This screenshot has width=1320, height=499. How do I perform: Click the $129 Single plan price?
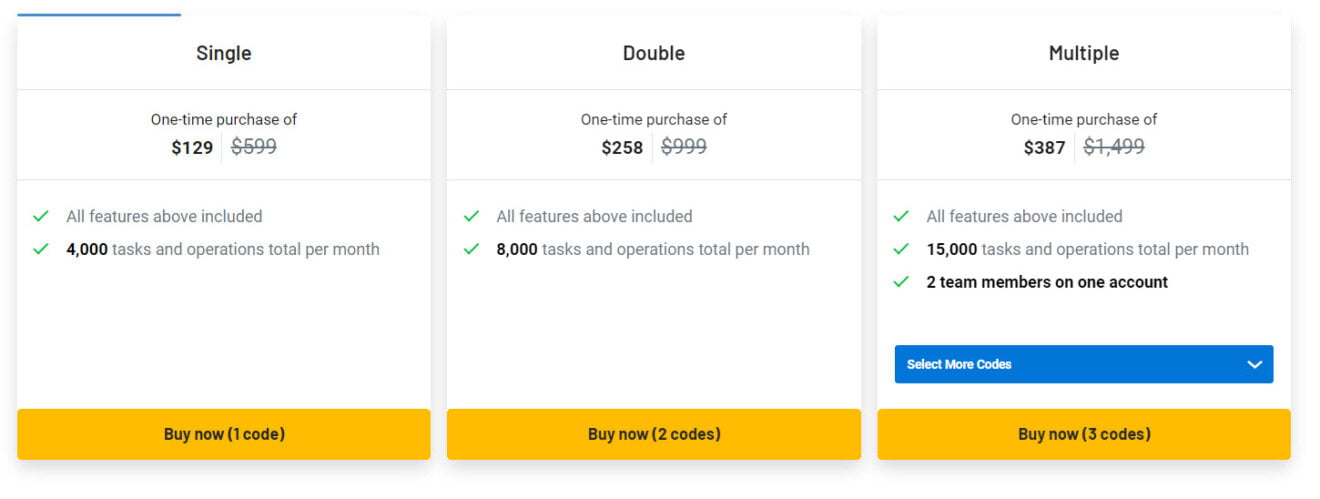click(x=192, y=148)
